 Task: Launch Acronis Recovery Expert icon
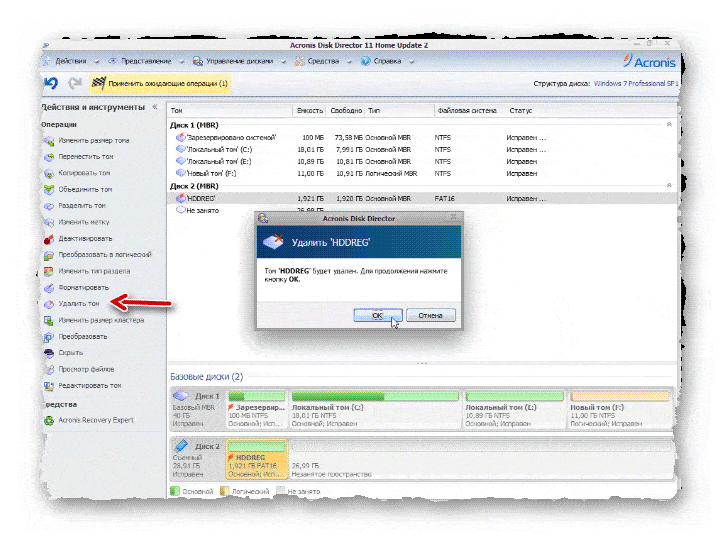49,421
